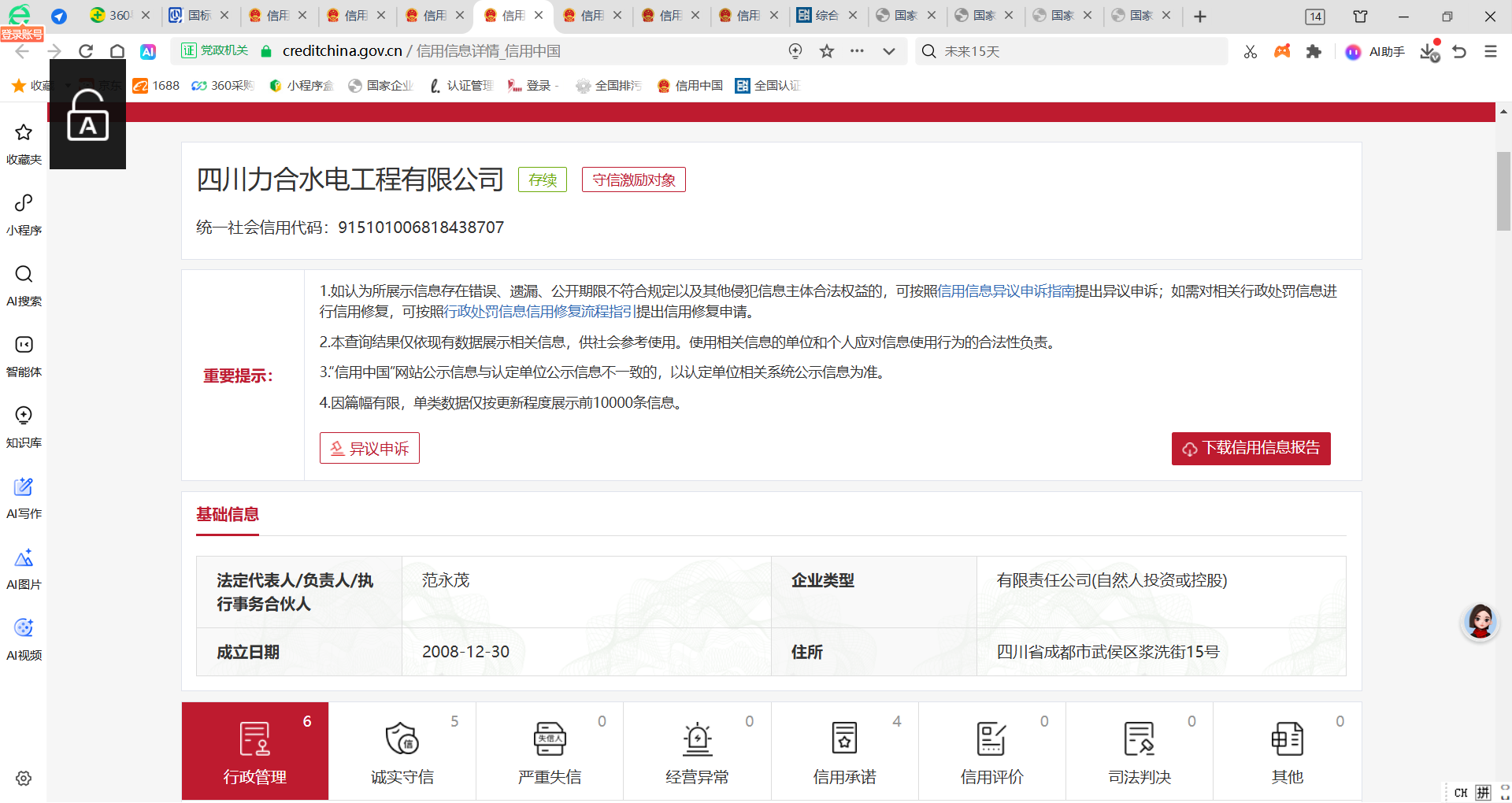This screenshot has height=803, width=1512.
Task: Click the page vertical scrollbar thumb
Action: point(1503,191)
